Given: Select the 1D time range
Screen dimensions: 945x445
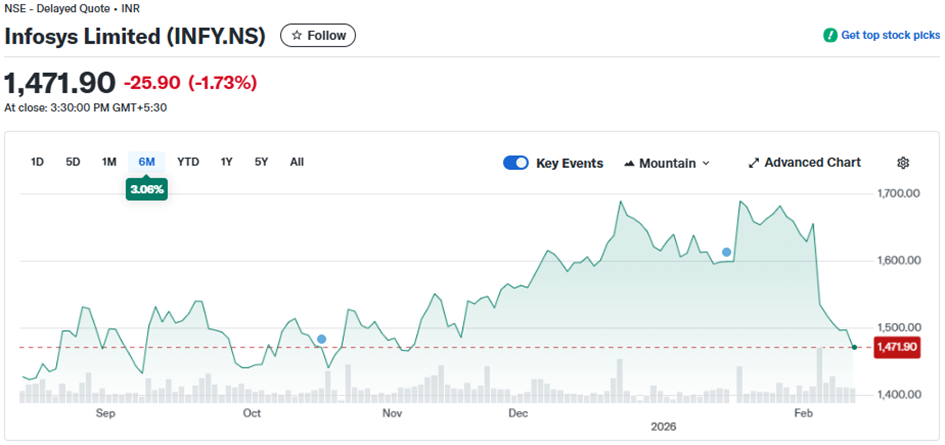Looking at the screenshot, I should (x=38, y=162).
